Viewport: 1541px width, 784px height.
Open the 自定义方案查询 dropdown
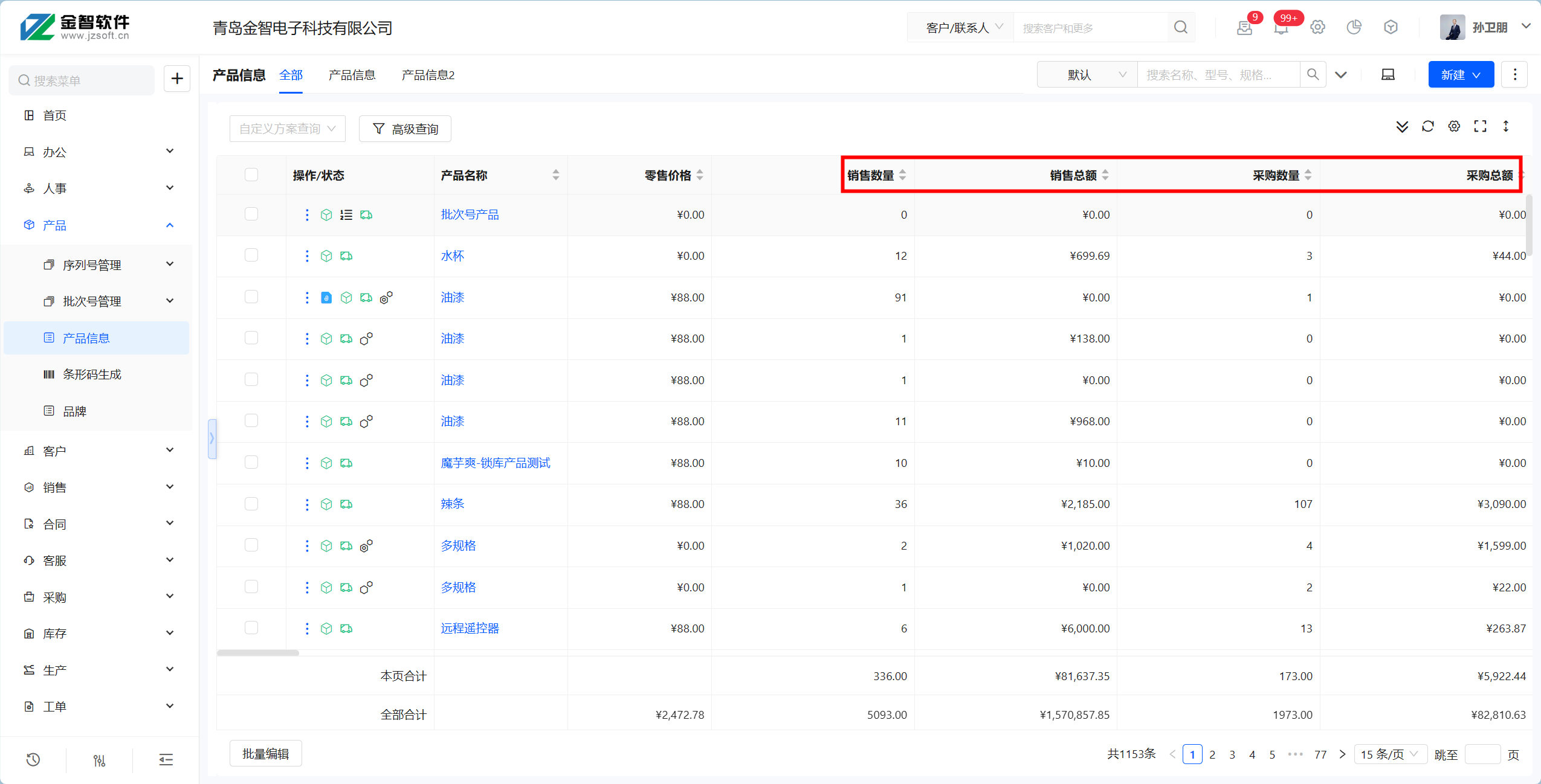click(x=287, y=129)
